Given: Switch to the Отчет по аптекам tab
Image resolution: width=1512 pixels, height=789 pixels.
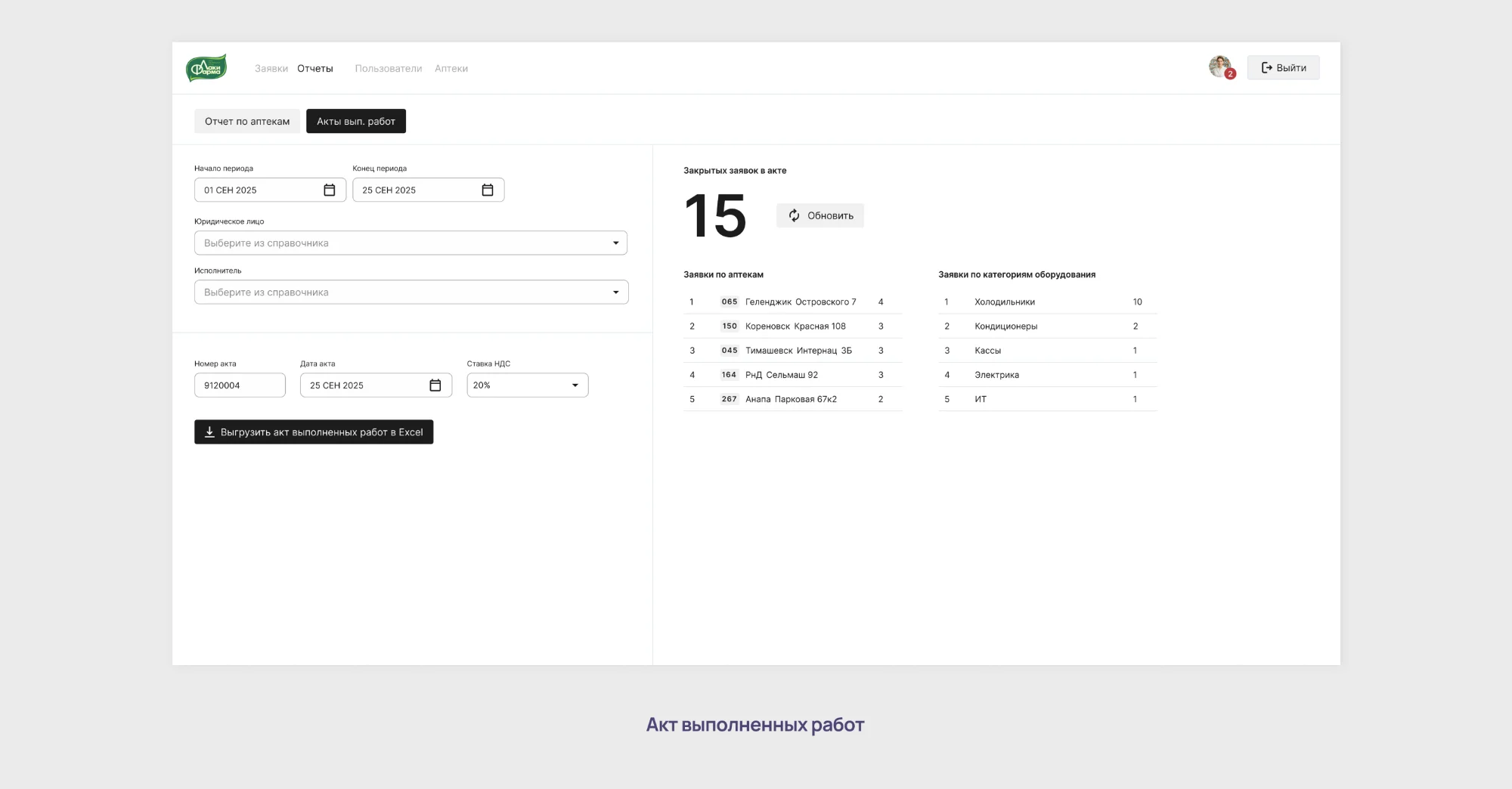Looking at the screenshot, I should [246, 122].
